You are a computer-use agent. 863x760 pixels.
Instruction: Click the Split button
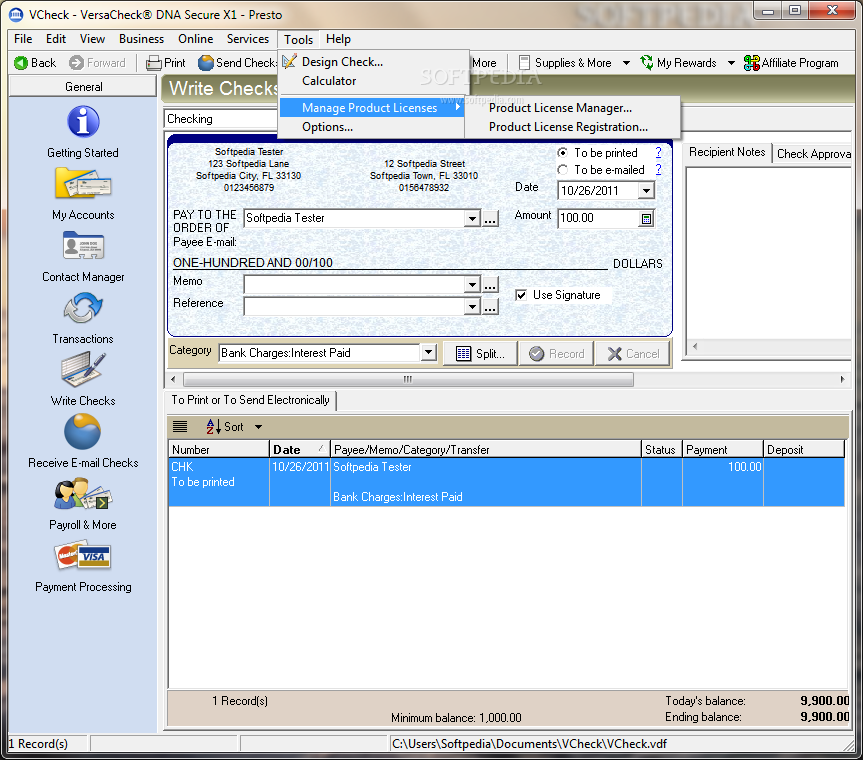(x=480, y=353)
